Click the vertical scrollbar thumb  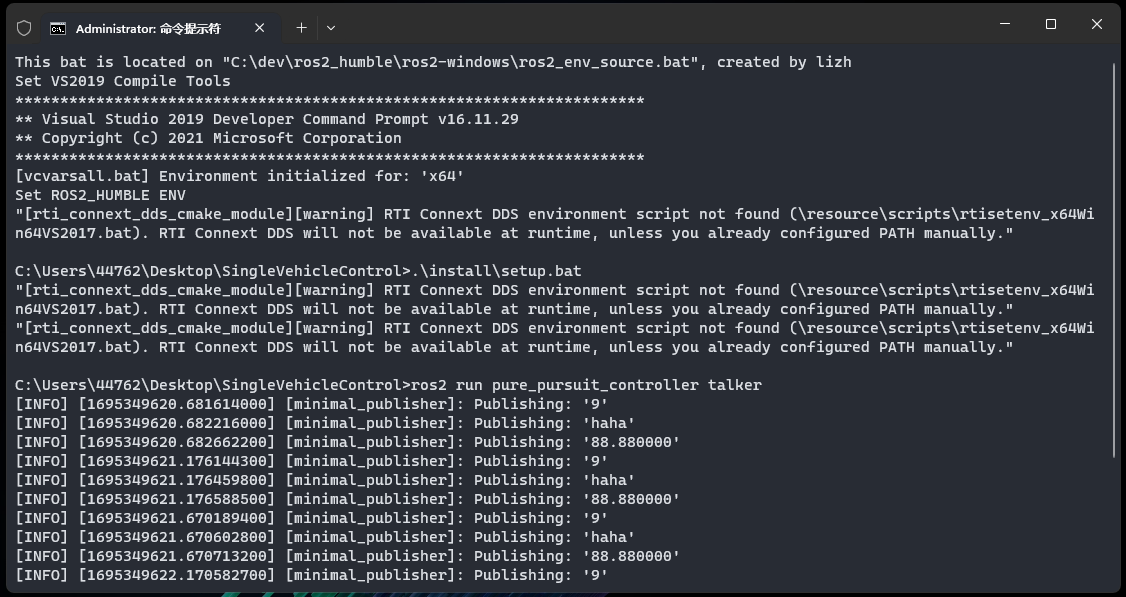point(1116,260)
